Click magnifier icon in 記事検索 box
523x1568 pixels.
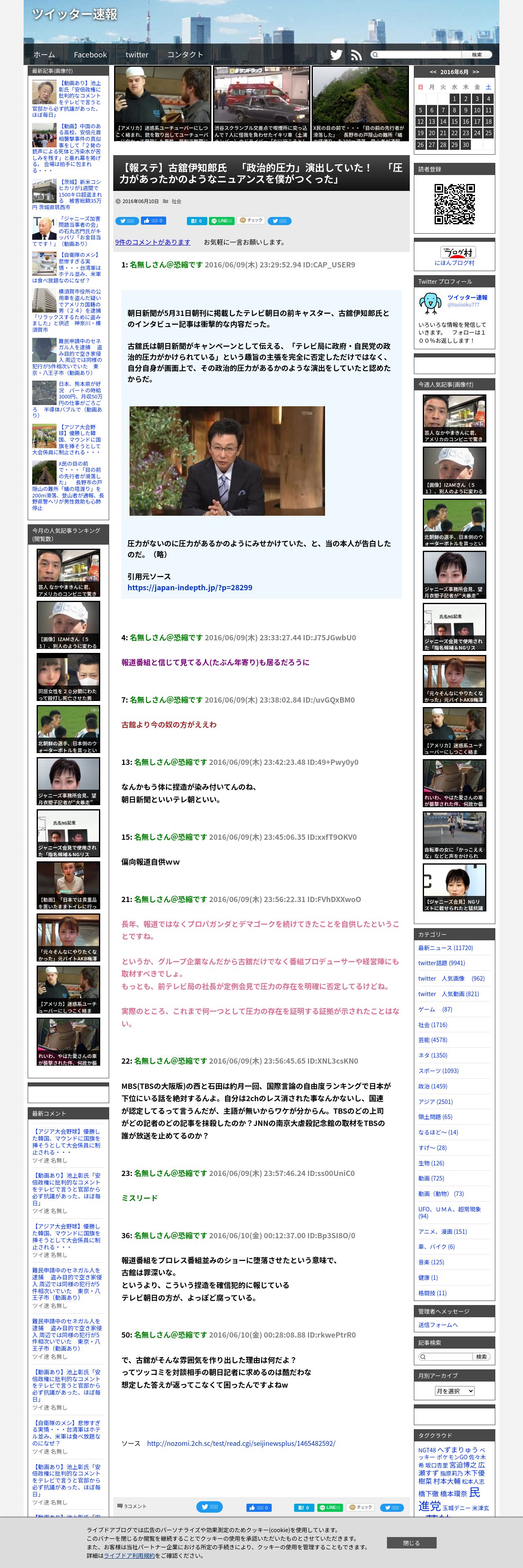[x=423, y=1357]
